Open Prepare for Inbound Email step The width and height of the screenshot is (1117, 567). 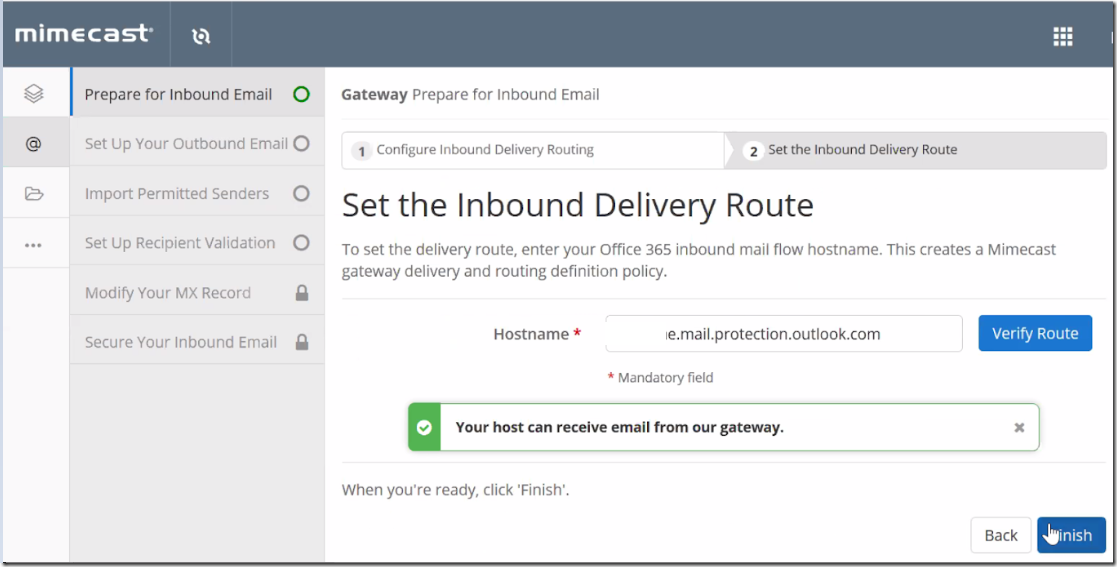pos(197,94)
